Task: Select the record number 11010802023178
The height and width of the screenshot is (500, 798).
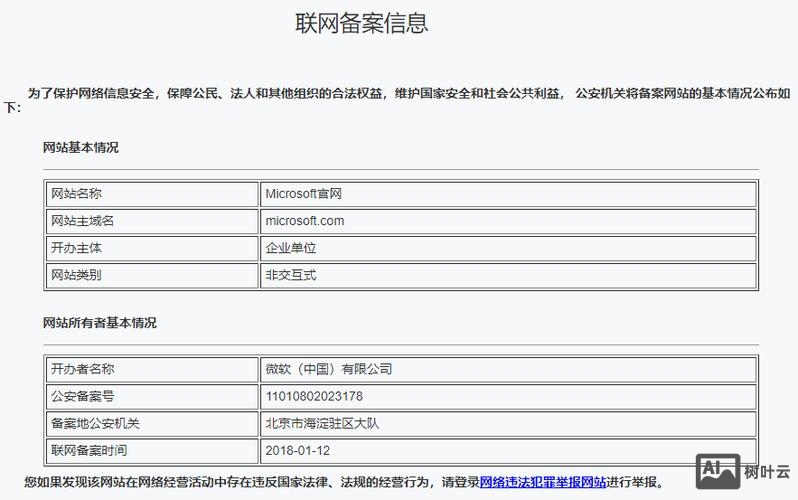Action: (x=314, y=396)
